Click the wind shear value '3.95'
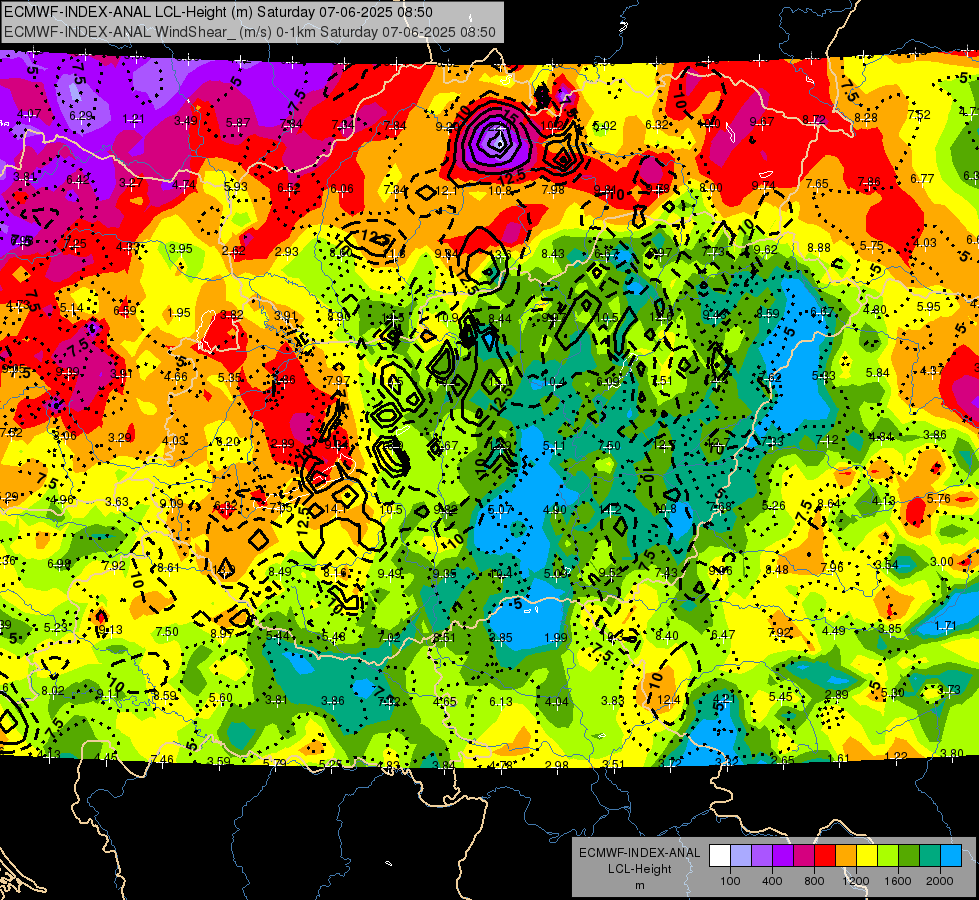Image resolution: width=979 pixels, height=900 pixels. (181, 249)
